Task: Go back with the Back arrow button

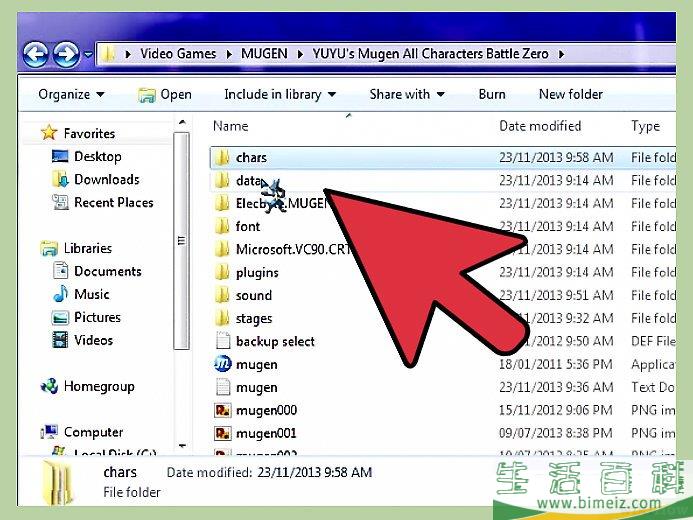Action: coord(35,54)
